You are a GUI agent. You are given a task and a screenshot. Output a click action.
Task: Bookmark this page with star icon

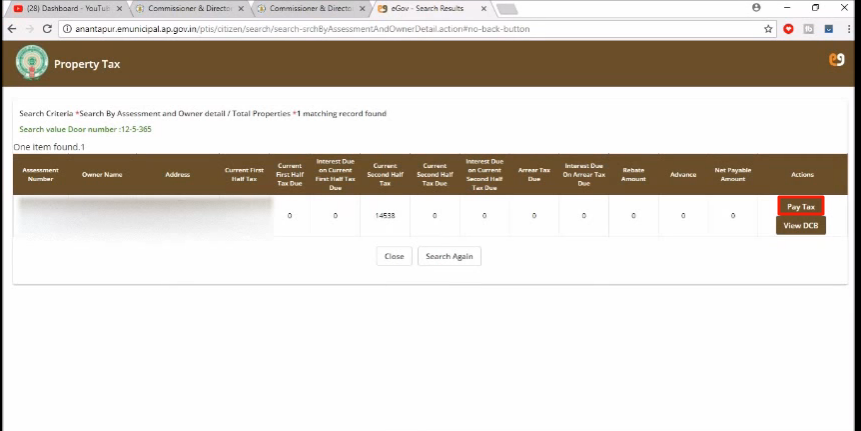[x=768, y=29]
